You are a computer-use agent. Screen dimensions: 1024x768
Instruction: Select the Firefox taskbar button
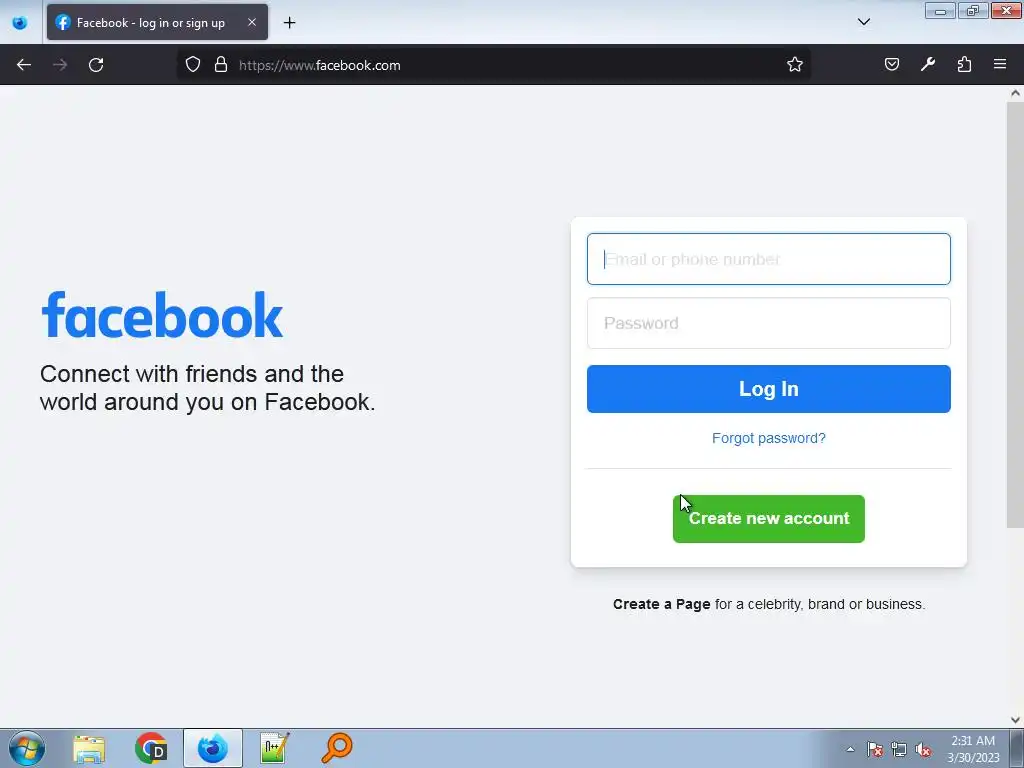tap(213, 748)
